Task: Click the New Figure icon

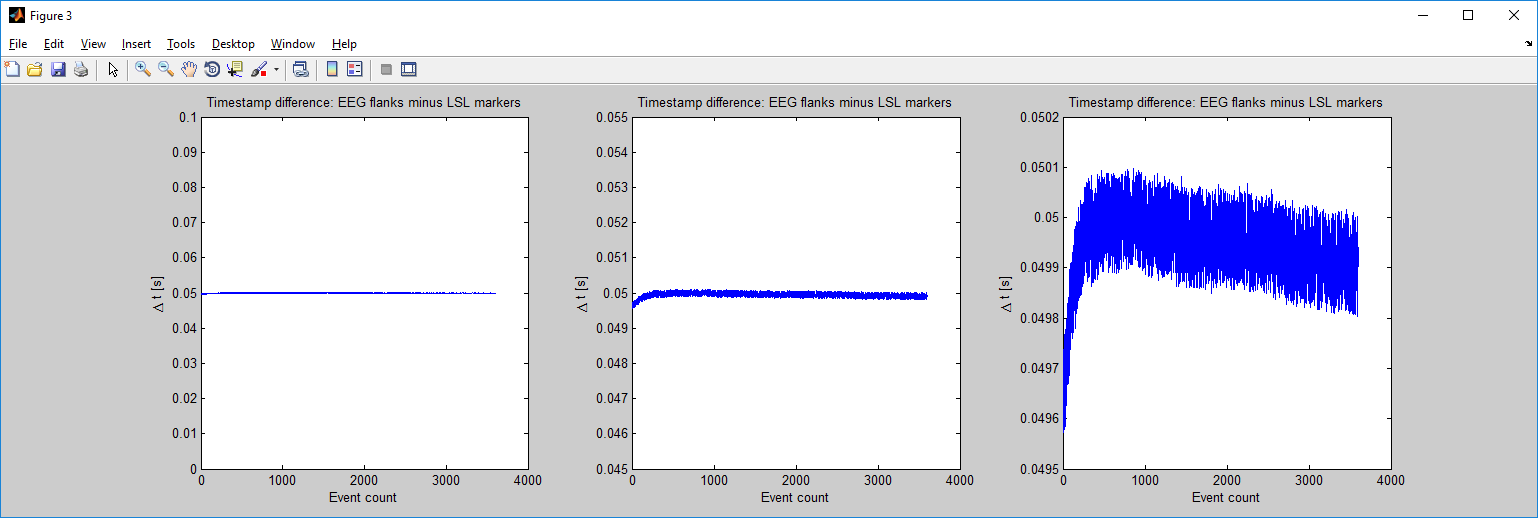Action: pyautogui.click(x=12, y=70)
